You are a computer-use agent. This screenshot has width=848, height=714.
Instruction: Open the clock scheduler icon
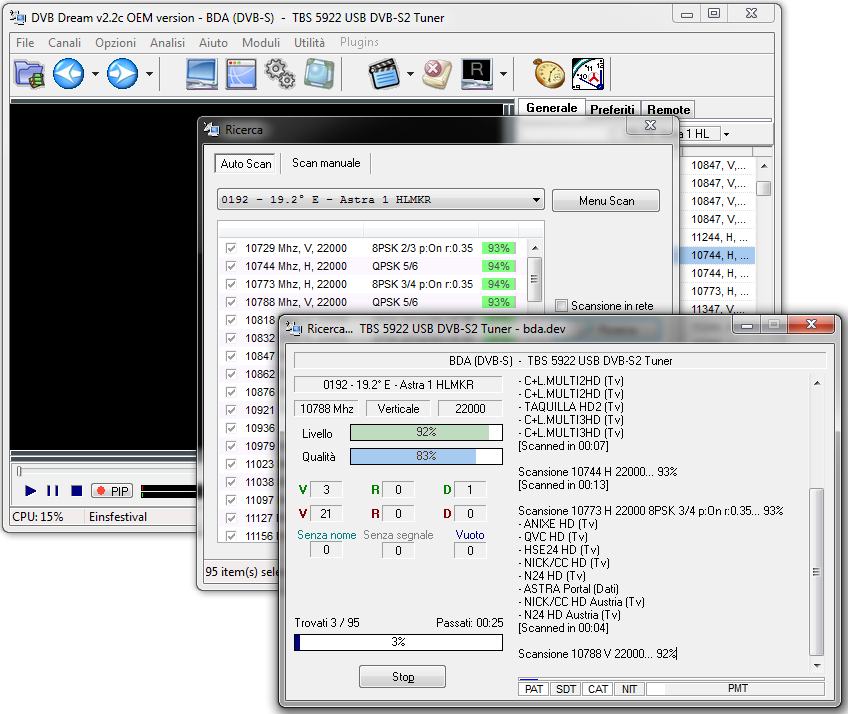pos(588,74)
